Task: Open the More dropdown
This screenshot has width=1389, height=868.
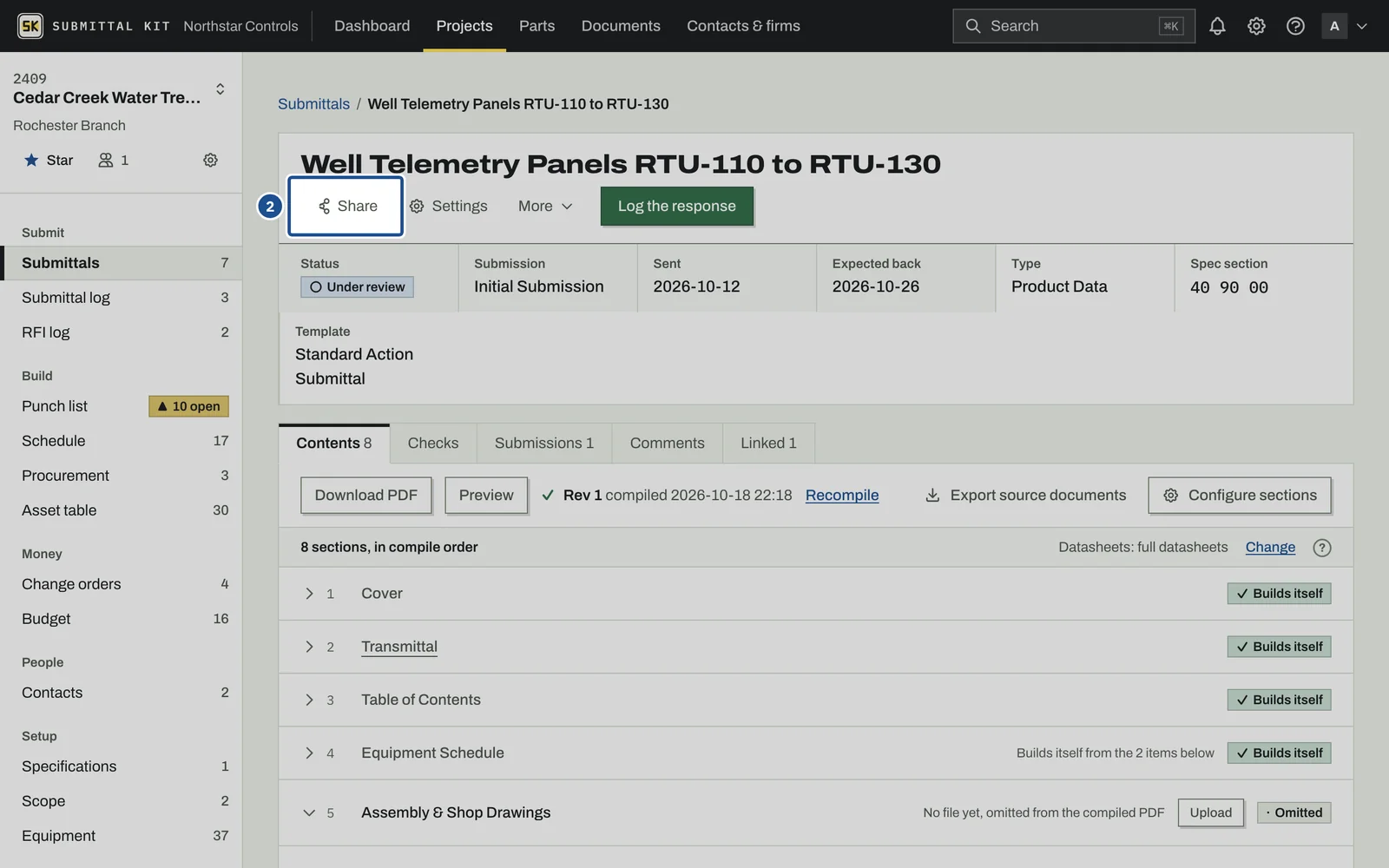Action: pos(545,206)
